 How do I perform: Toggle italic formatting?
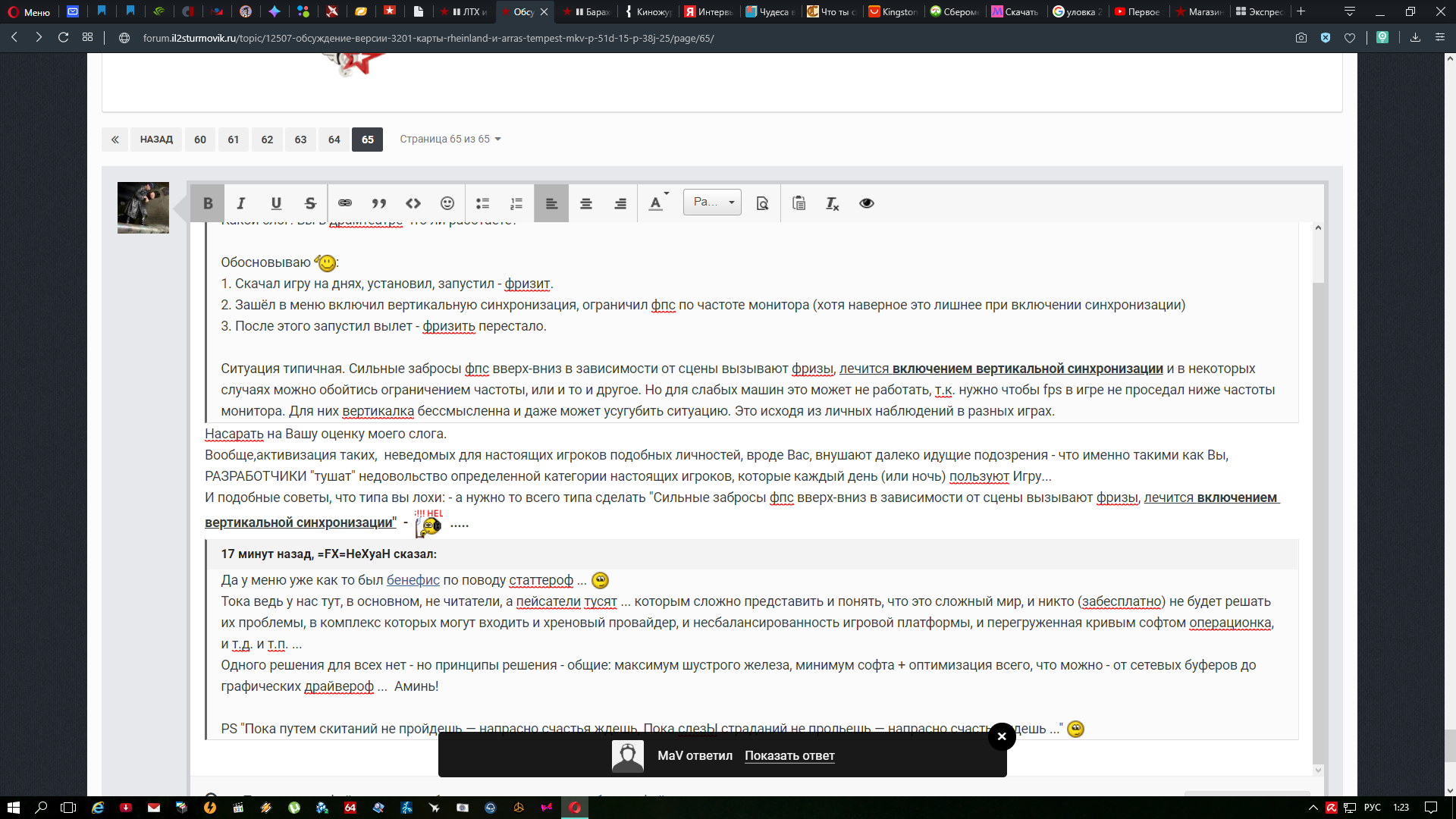(241, 203)
